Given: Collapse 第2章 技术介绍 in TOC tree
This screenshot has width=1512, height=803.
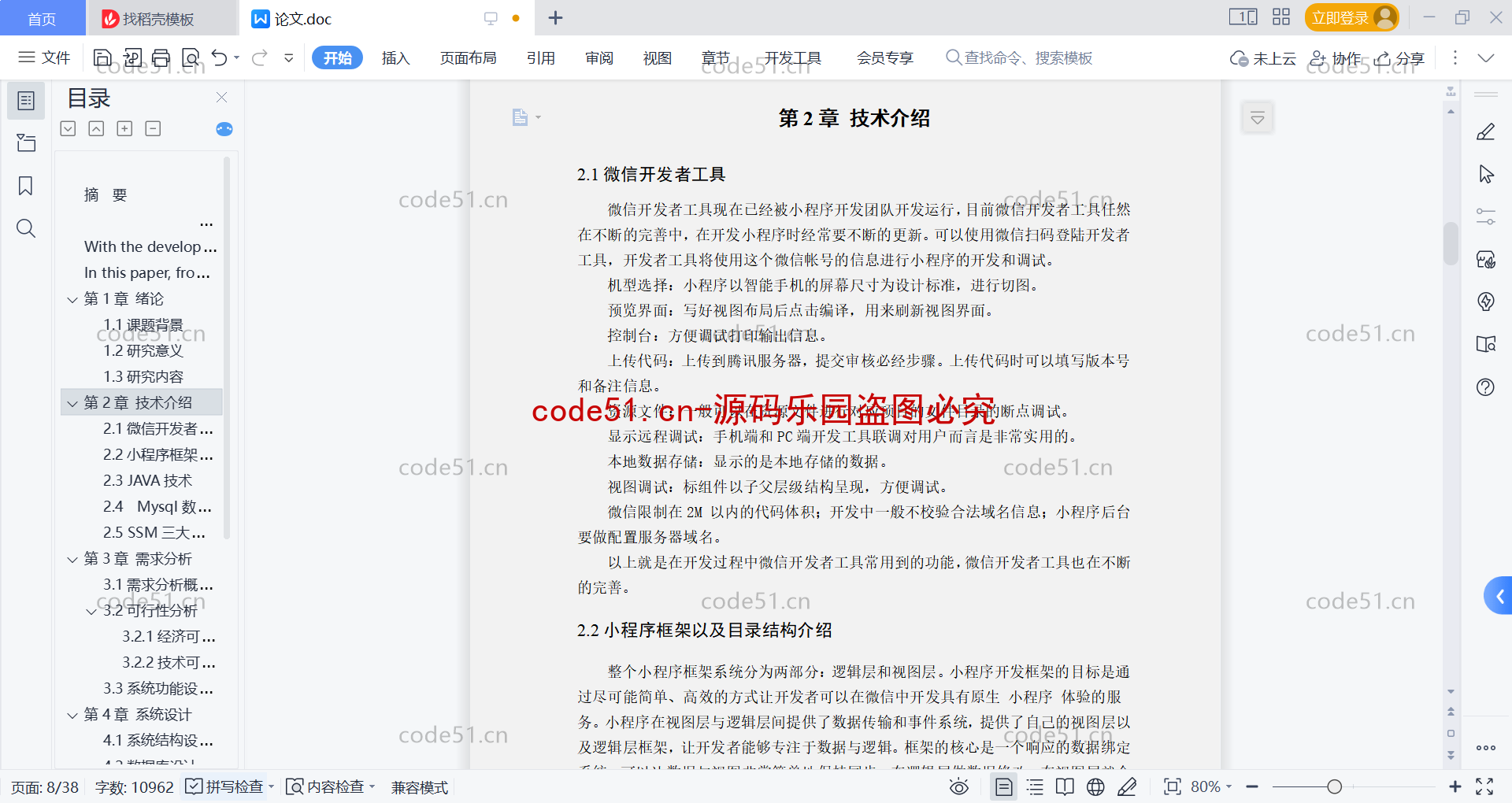Looking at the screenshot, I should pyautogui.click(x=72, y=403).
